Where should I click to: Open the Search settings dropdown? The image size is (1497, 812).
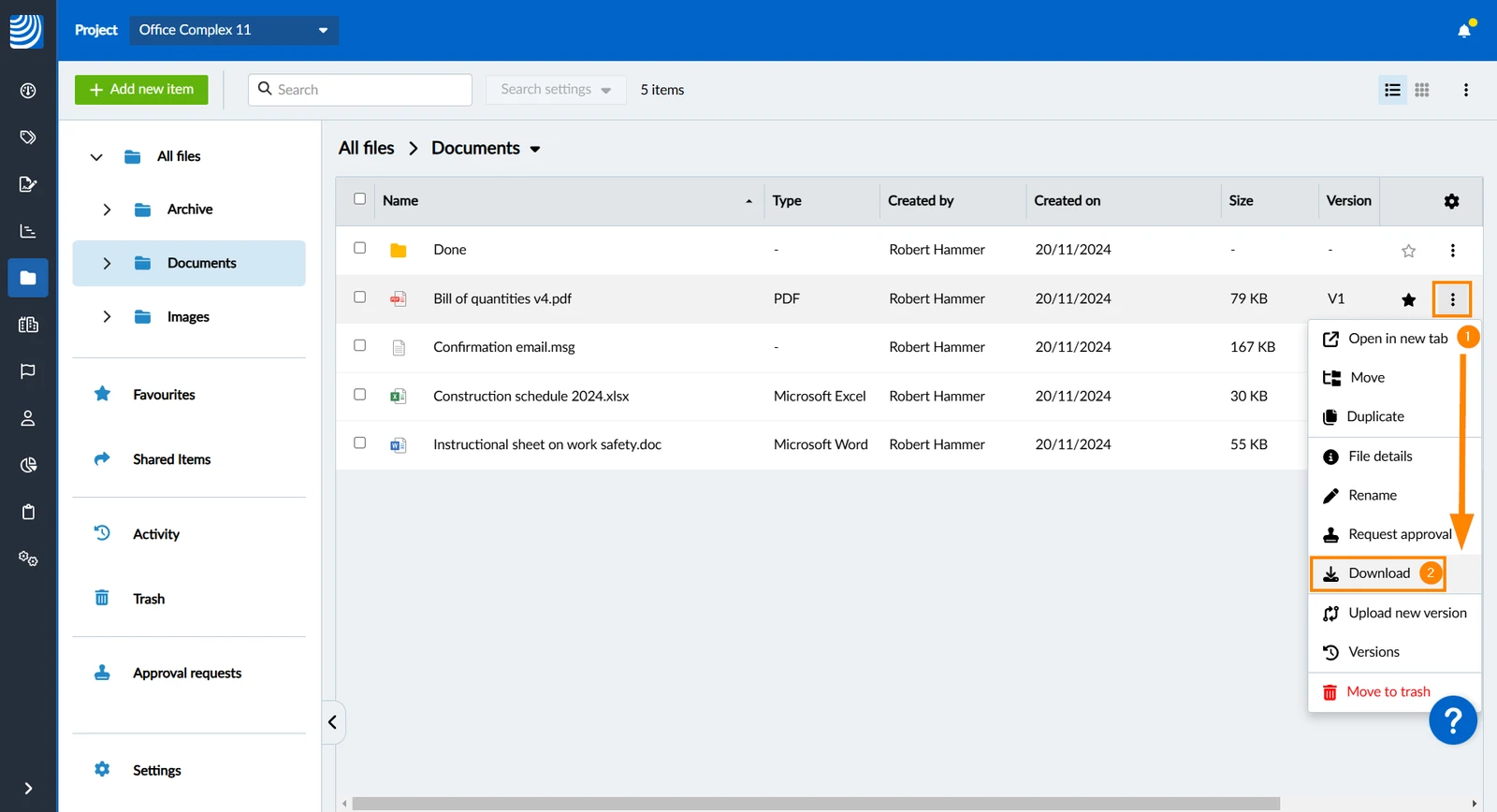(x=556, y=90)
